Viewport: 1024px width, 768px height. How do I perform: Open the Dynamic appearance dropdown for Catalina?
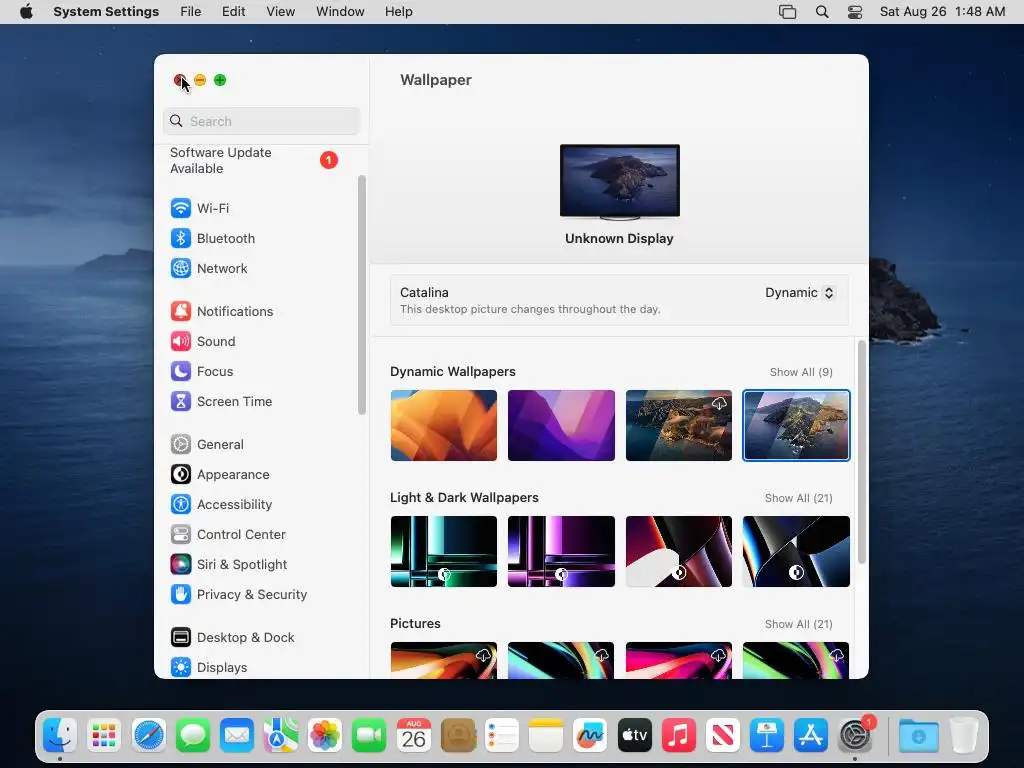tap(800, 293)
